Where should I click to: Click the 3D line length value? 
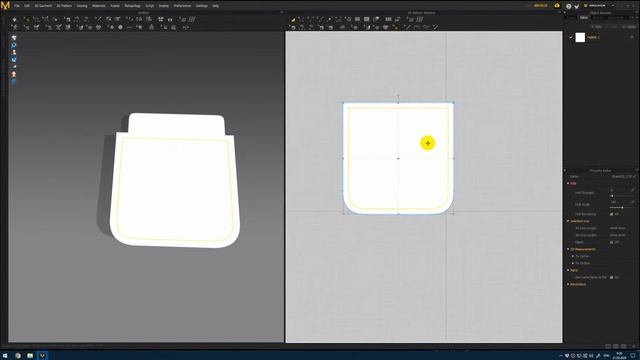coord(618,235)
